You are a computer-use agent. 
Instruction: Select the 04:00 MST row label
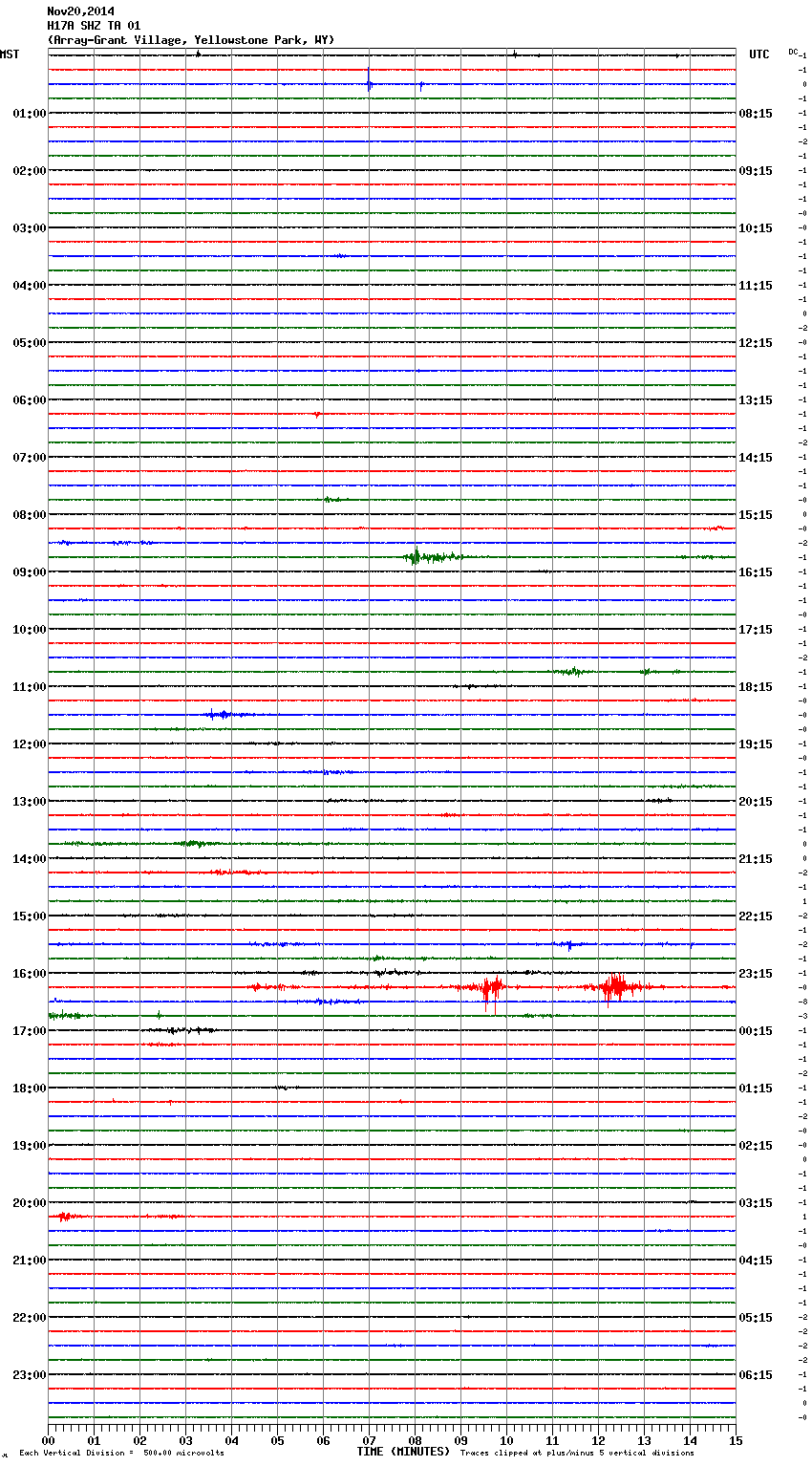tap(30, 286)
